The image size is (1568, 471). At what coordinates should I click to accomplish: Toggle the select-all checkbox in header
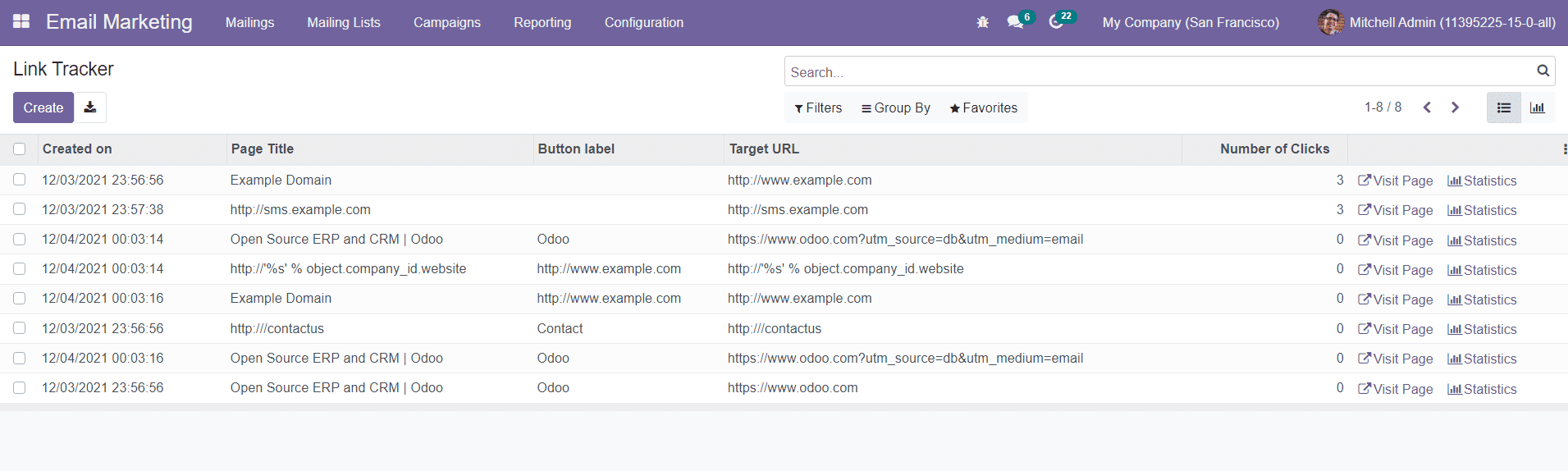point(20,149)
